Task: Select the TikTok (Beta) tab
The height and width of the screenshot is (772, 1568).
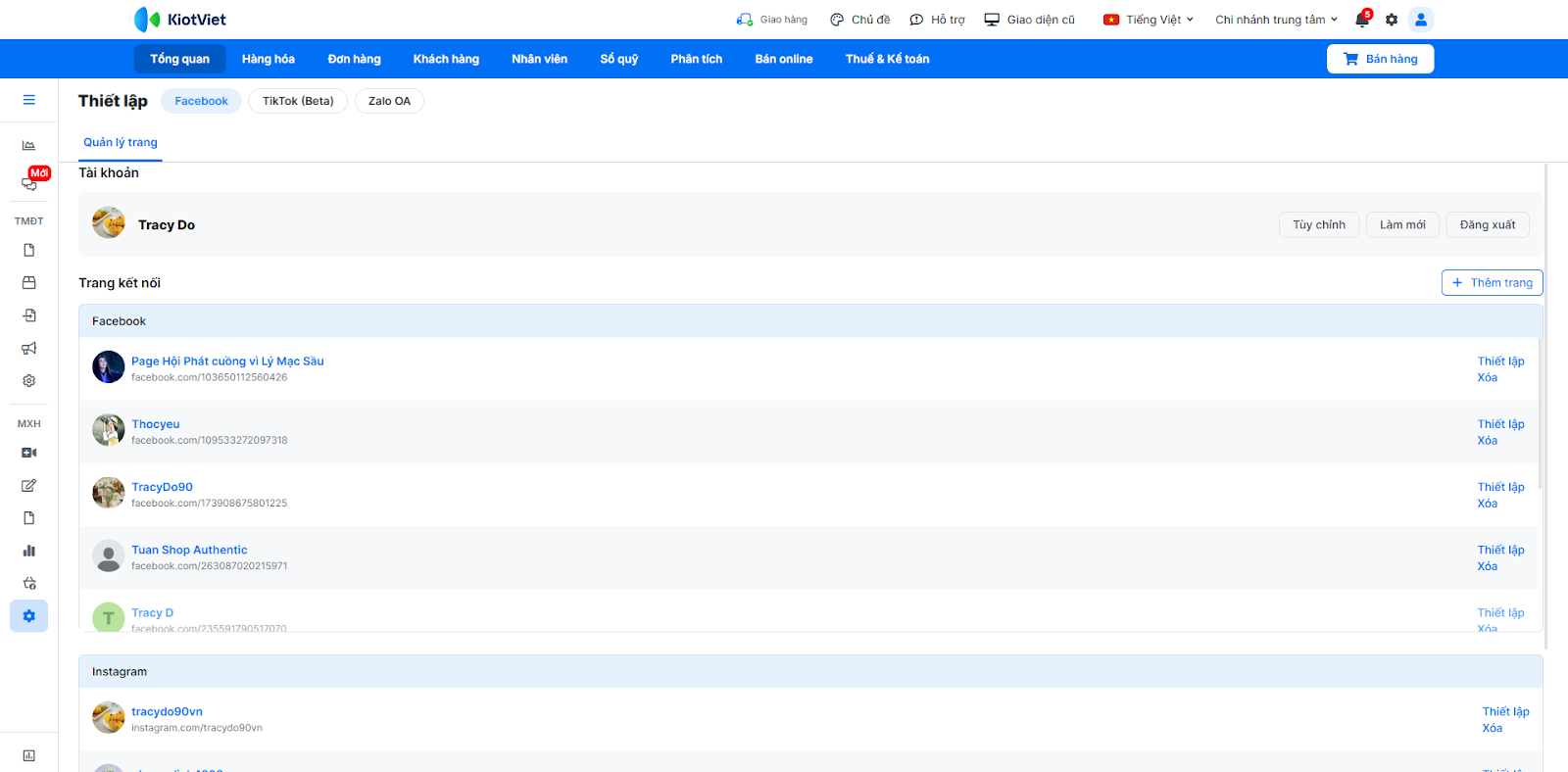Action: [298, 101]
